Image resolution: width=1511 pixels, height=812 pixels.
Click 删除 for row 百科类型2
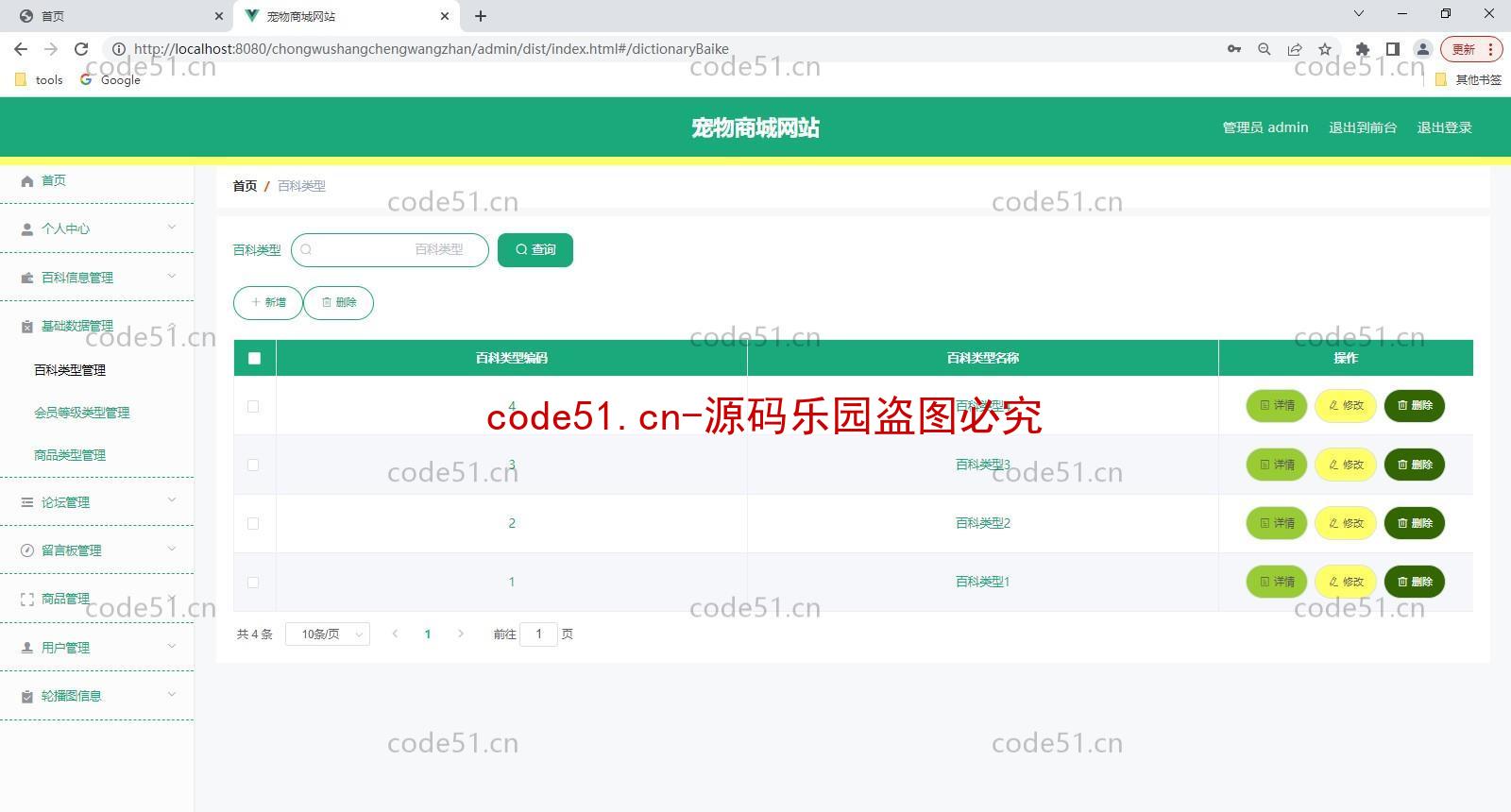(x=1415, y=523)
